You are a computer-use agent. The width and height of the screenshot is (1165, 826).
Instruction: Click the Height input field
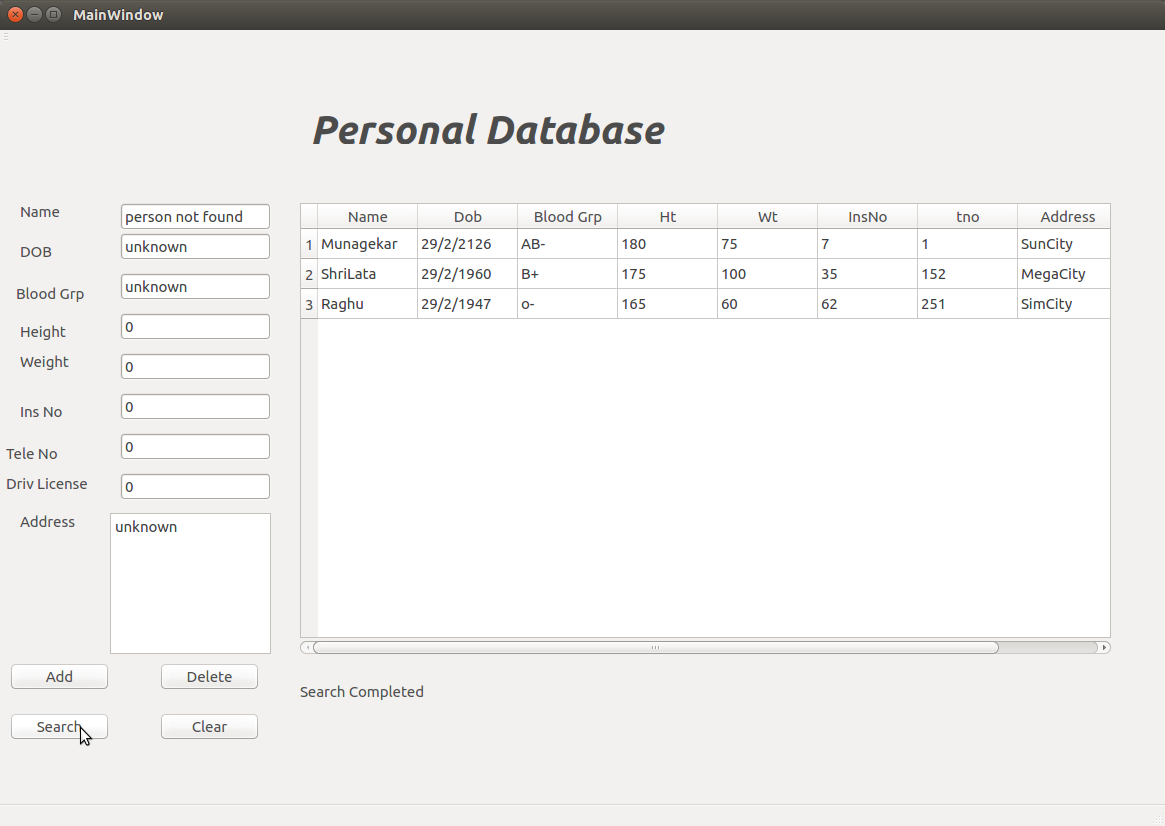[194, 326]
